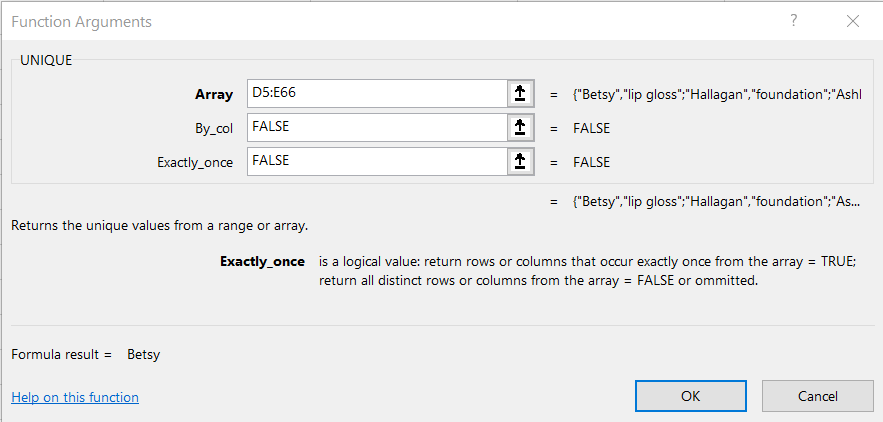The height and width of the screenshot is (422, 883).
Task: Click the Array evaluated preview starting with "Betsy"
Action: tap(717, 94)
